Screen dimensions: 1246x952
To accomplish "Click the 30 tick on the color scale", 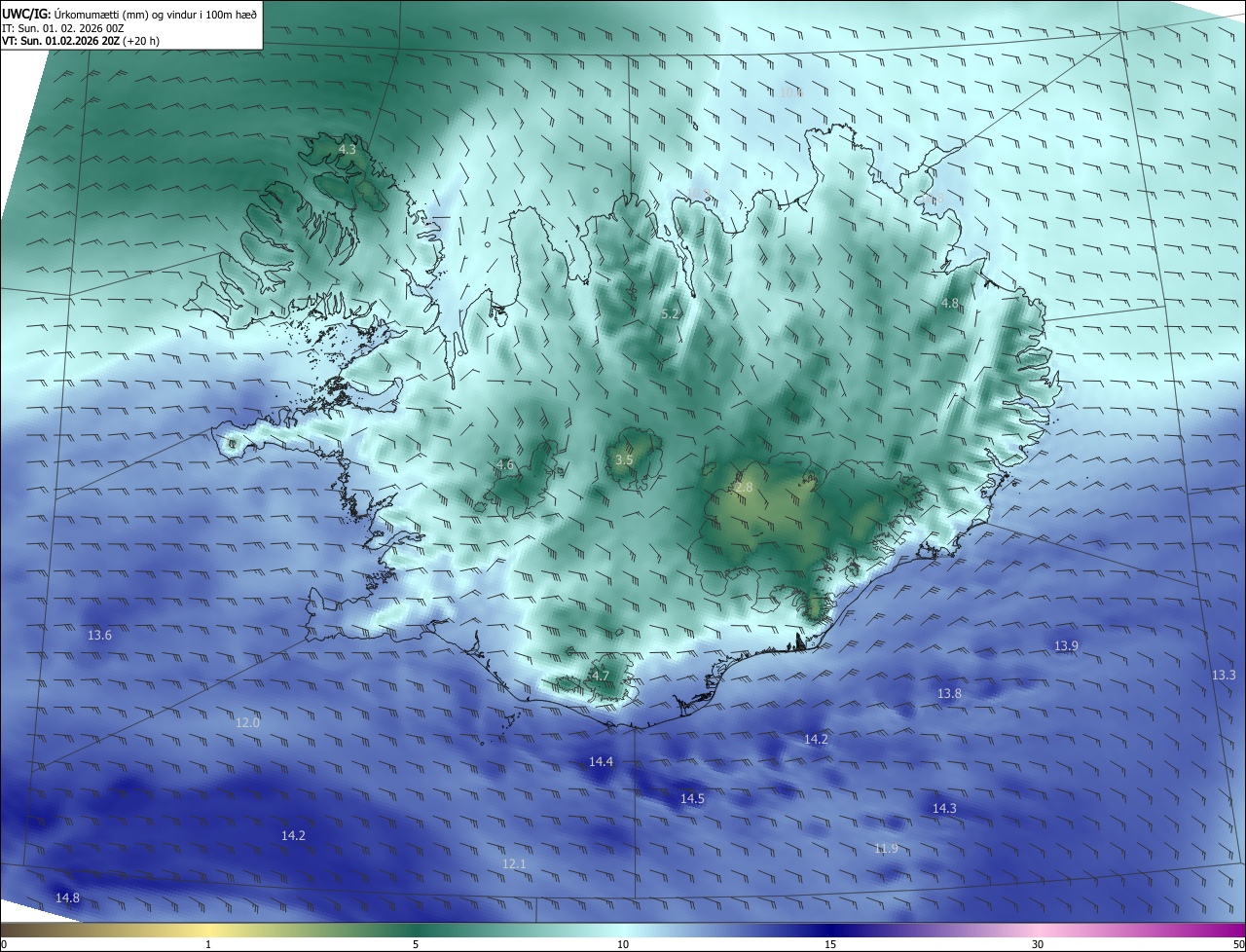I will pos(1038,944).
